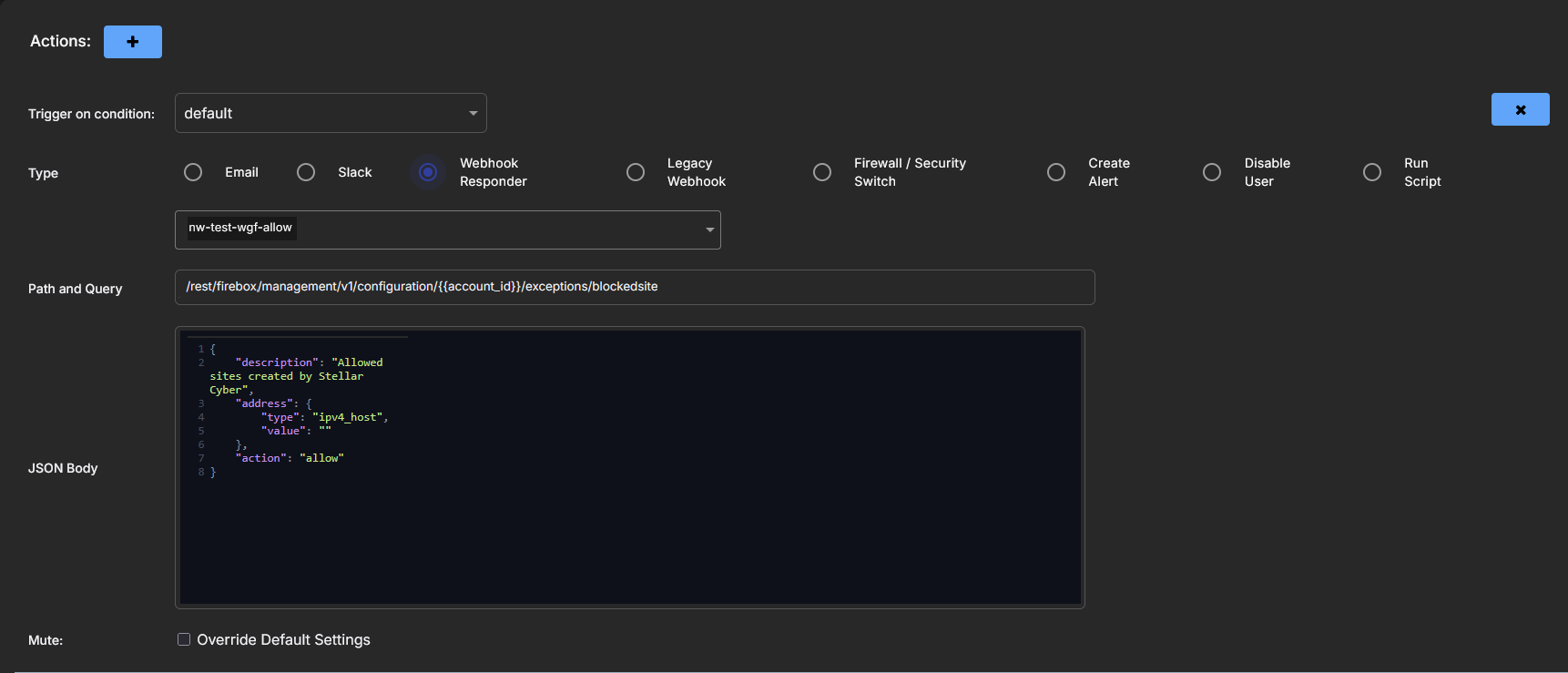Select the Email type radio button

(x=193, y=172)
